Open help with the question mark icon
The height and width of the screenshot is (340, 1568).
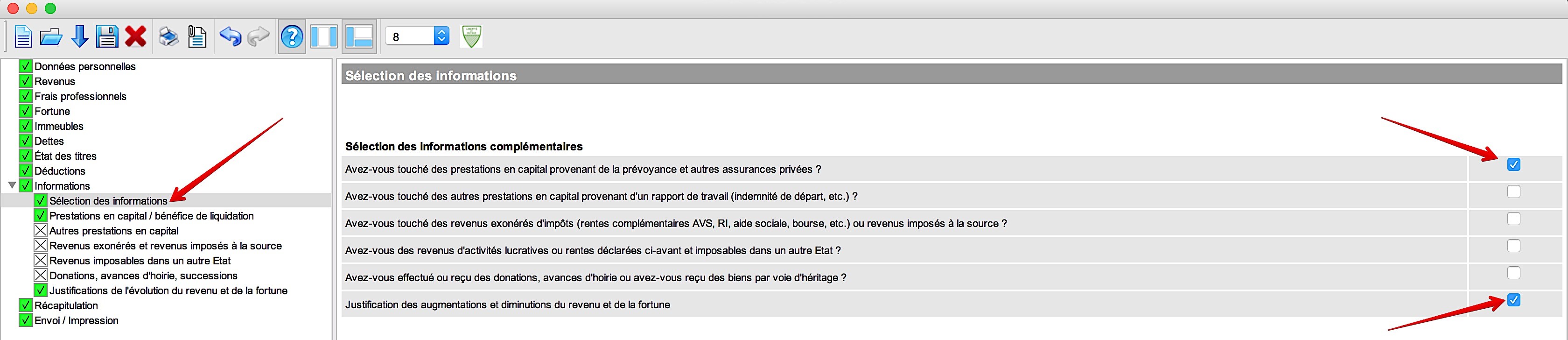(x=292, y=36)
